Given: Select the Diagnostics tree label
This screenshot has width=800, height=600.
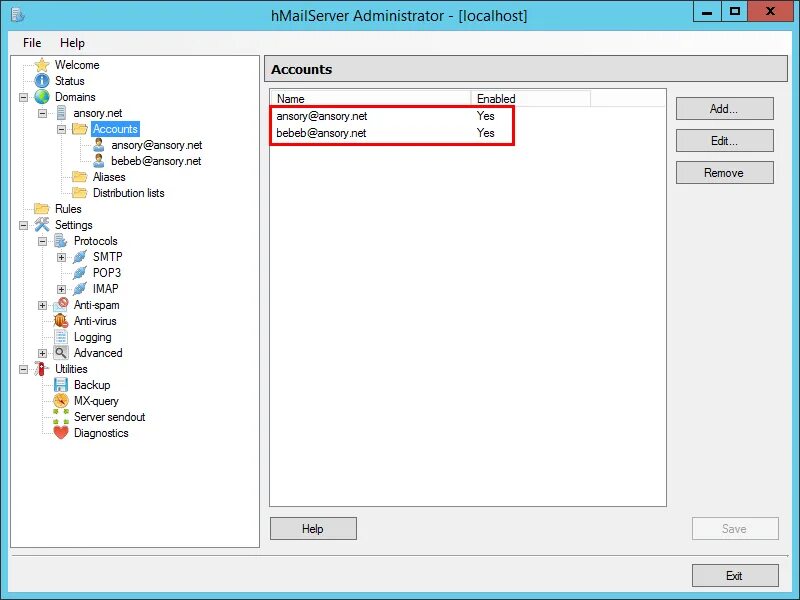Looking at the screenshot, I should point(101,433).
